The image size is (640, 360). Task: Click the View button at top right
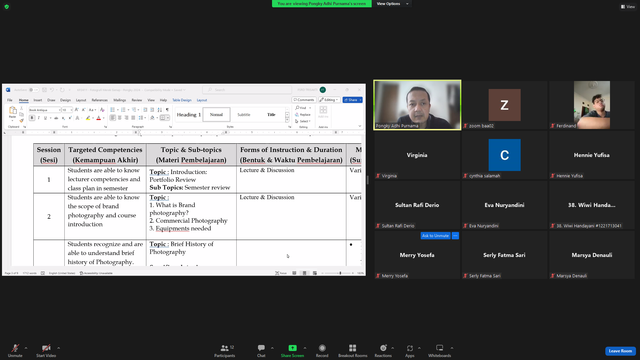pyautogui.click(x=628, y=7)
